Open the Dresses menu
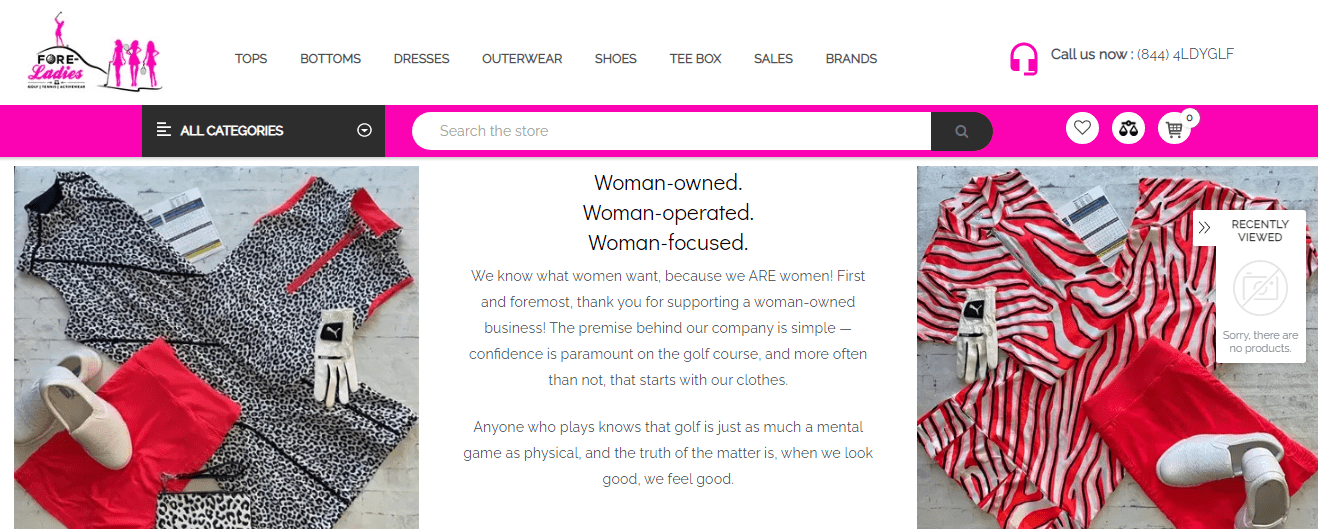The width and height of the screenshot is (1318, 529). 421,59
